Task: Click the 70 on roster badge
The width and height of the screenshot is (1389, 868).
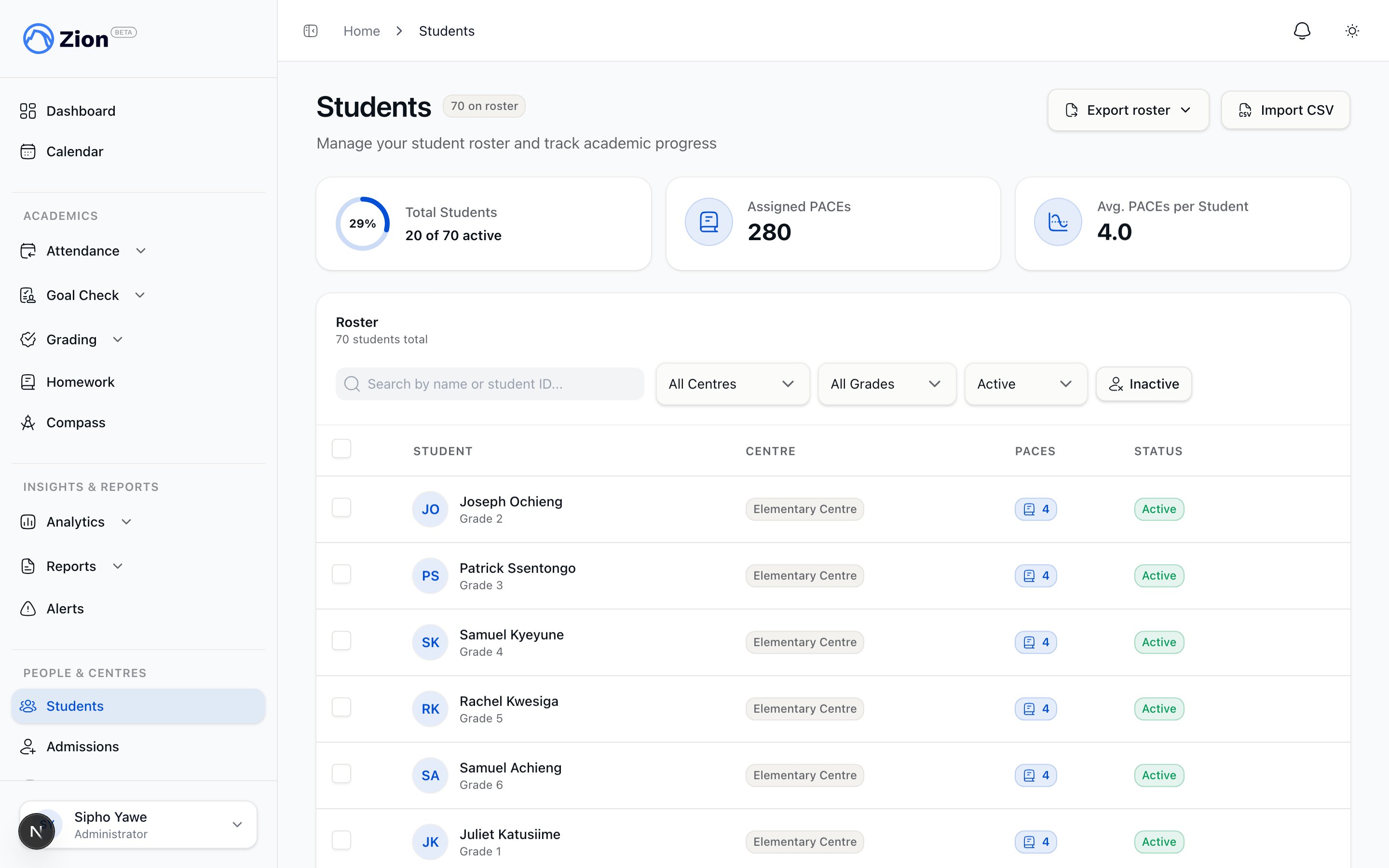Action: 484,106
